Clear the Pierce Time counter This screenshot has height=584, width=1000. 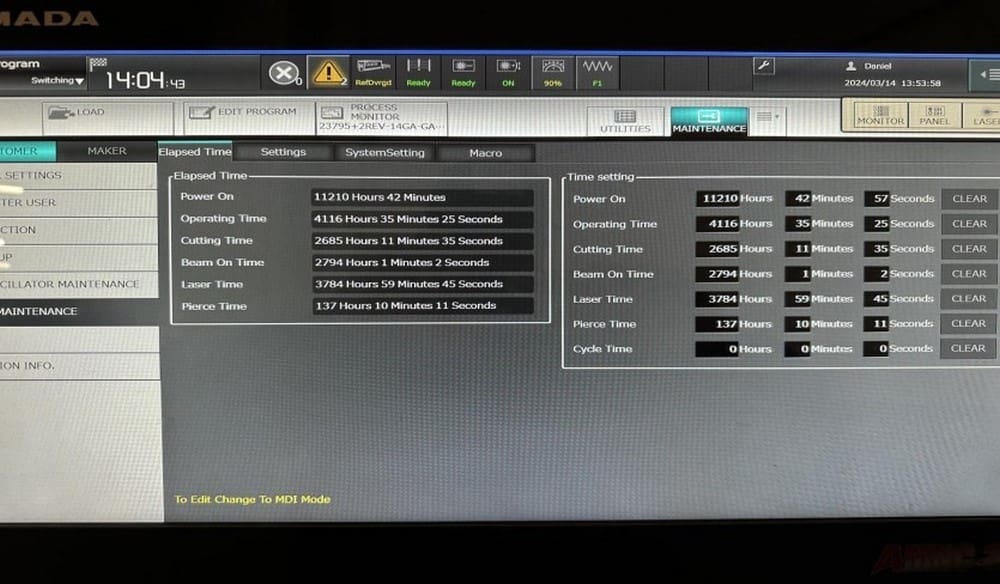(968, 323)
